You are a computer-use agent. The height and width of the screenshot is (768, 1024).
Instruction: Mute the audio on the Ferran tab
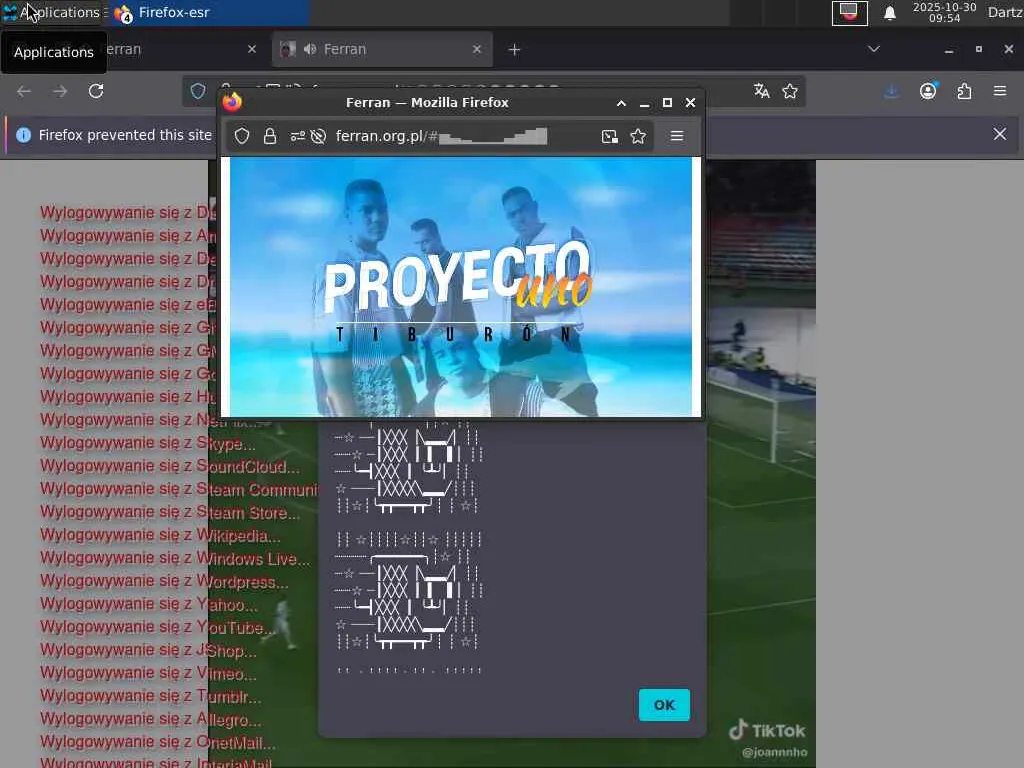pos(310,50)
